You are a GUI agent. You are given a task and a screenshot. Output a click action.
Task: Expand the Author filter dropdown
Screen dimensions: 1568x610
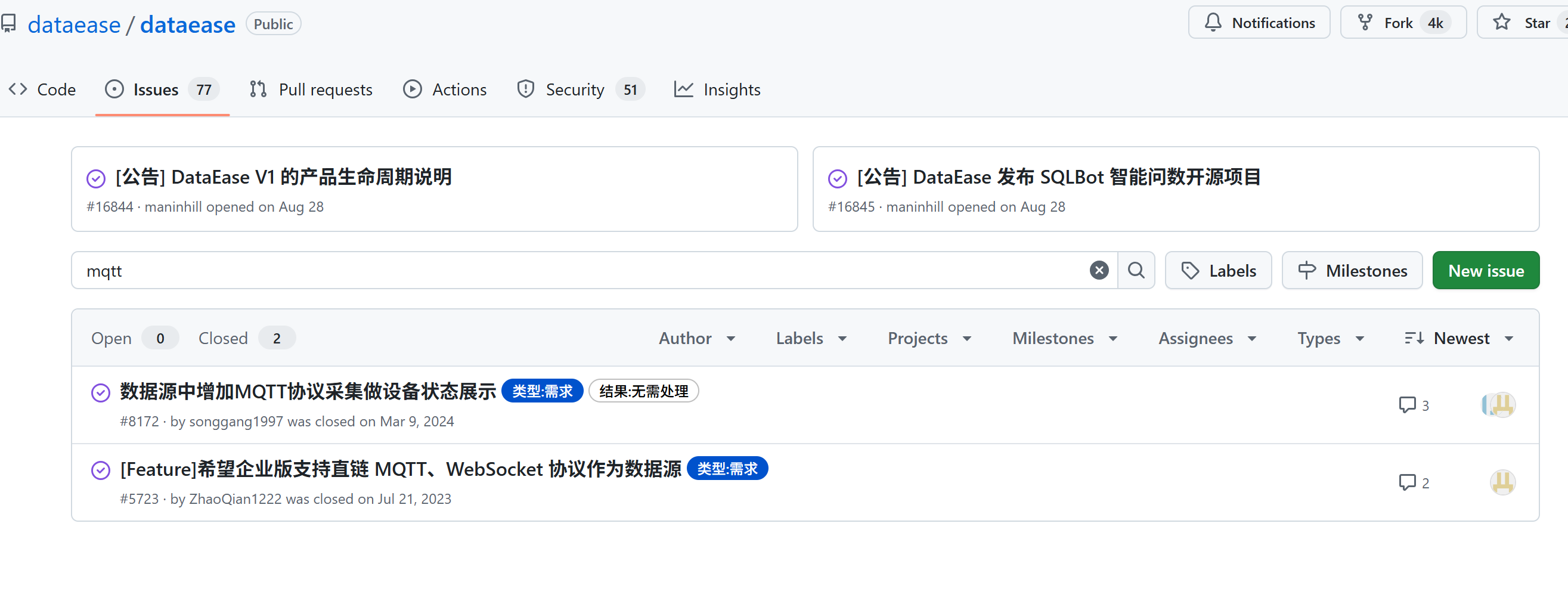click(697, 338)
